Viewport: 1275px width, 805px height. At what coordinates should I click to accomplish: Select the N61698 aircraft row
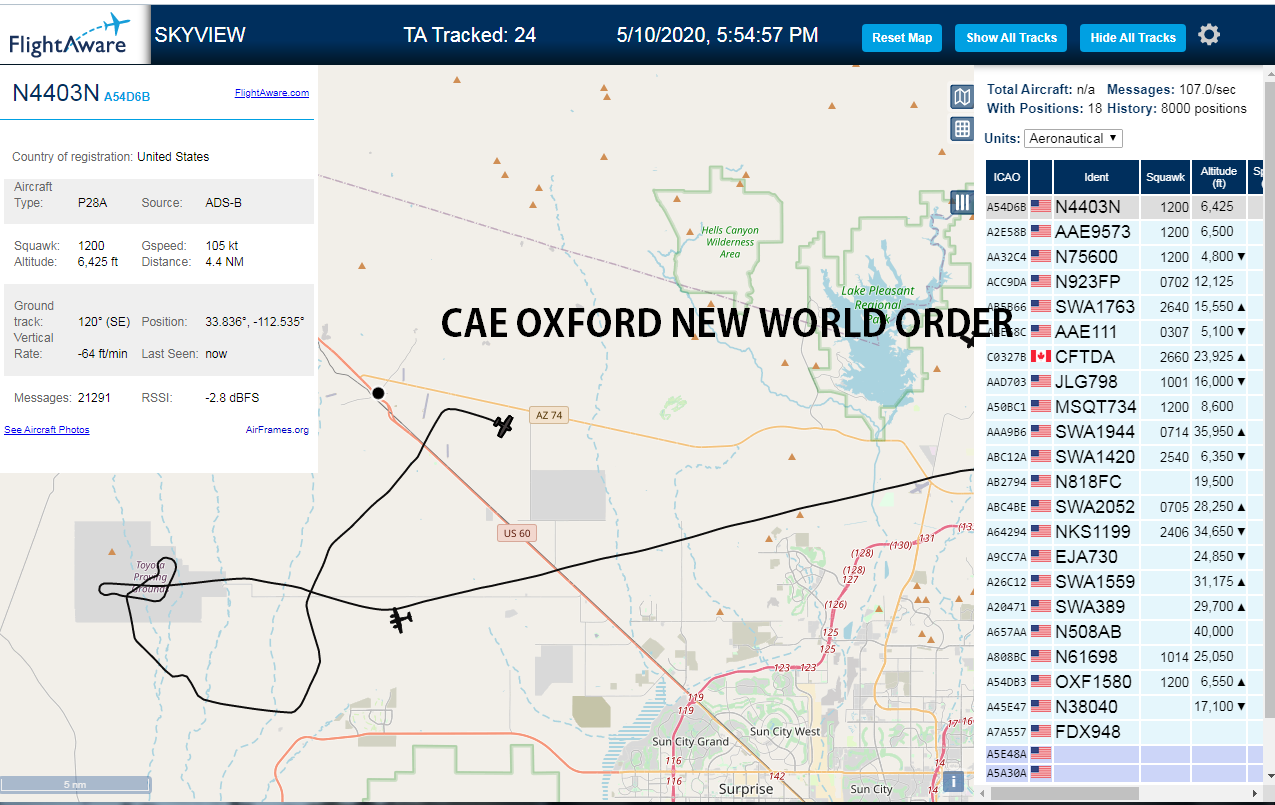pyautogui.click(x=1123, y=657)
